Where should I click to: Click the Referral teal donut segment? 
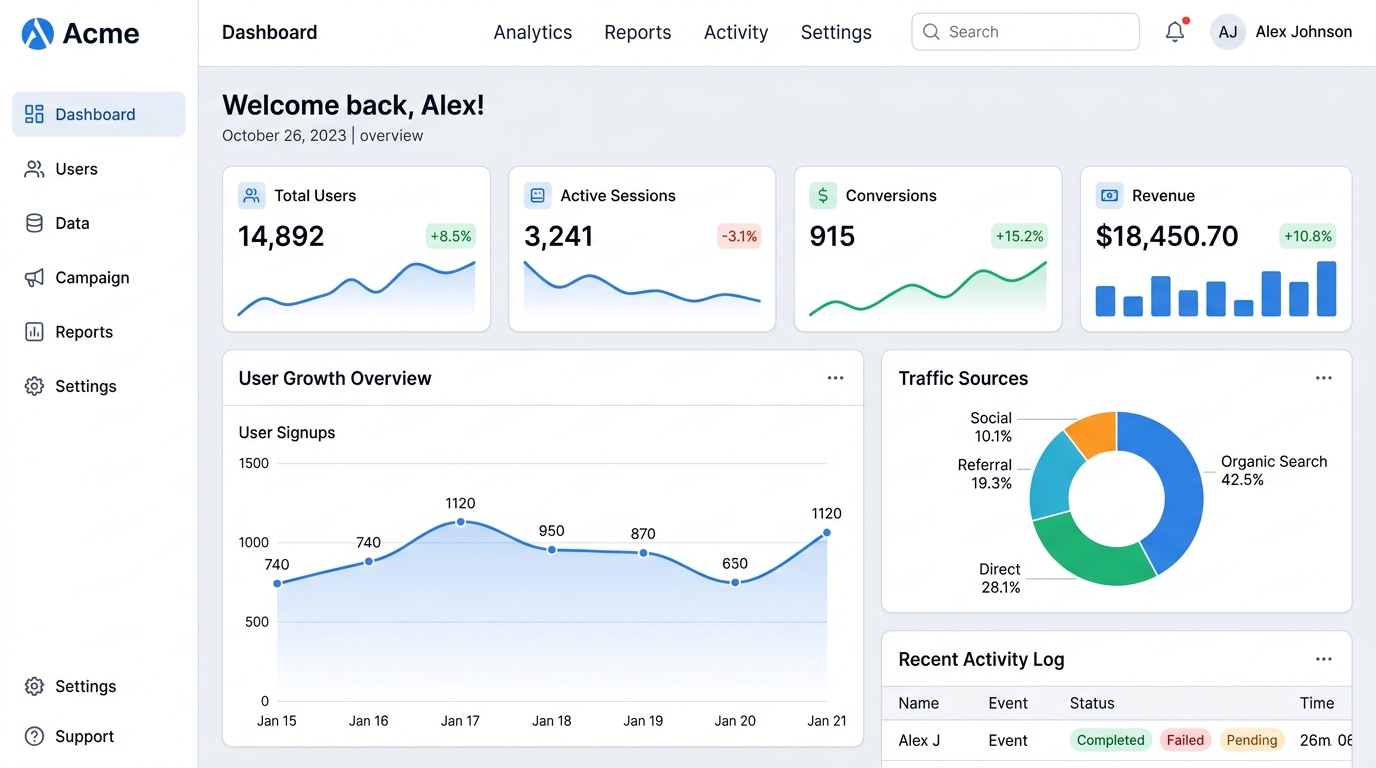tap(1052, 475)
